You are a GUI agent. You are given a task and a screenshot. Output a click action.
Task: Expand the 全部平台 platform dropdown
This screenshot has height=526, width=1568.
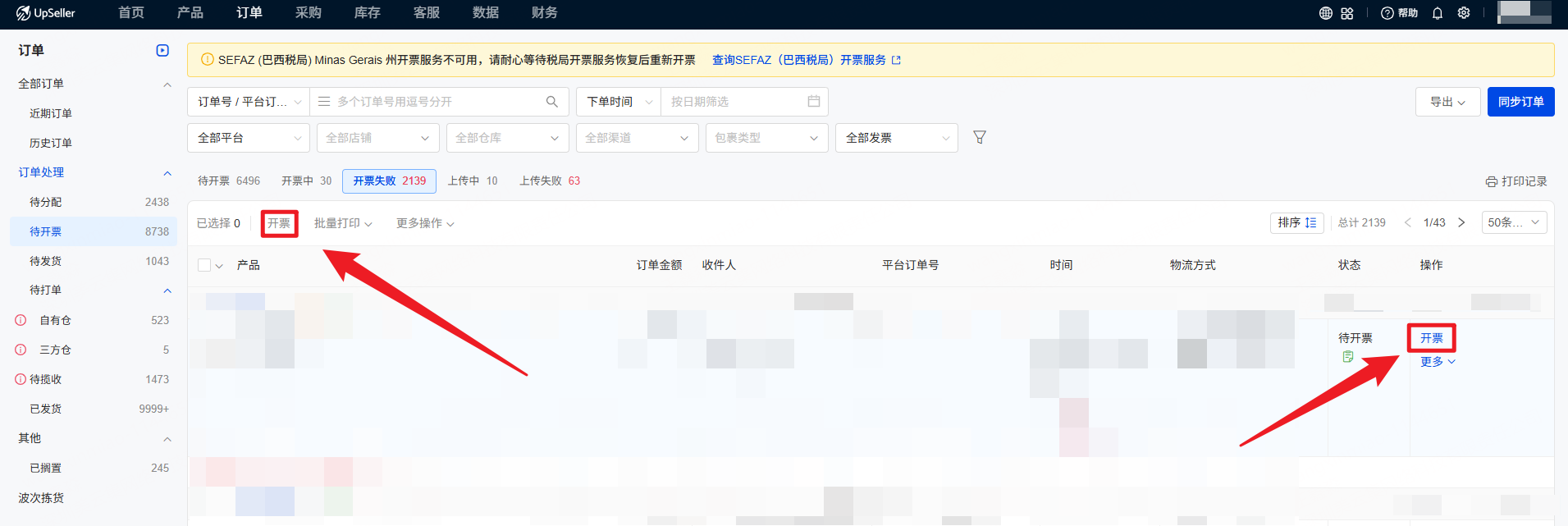point(249,138)
